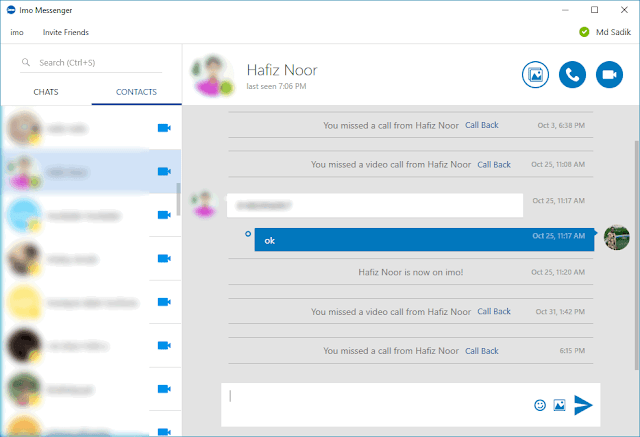Click the Hafiz Noor name heading
The width and height of the screenshot is (640, 437).
(x=282, y=70)
